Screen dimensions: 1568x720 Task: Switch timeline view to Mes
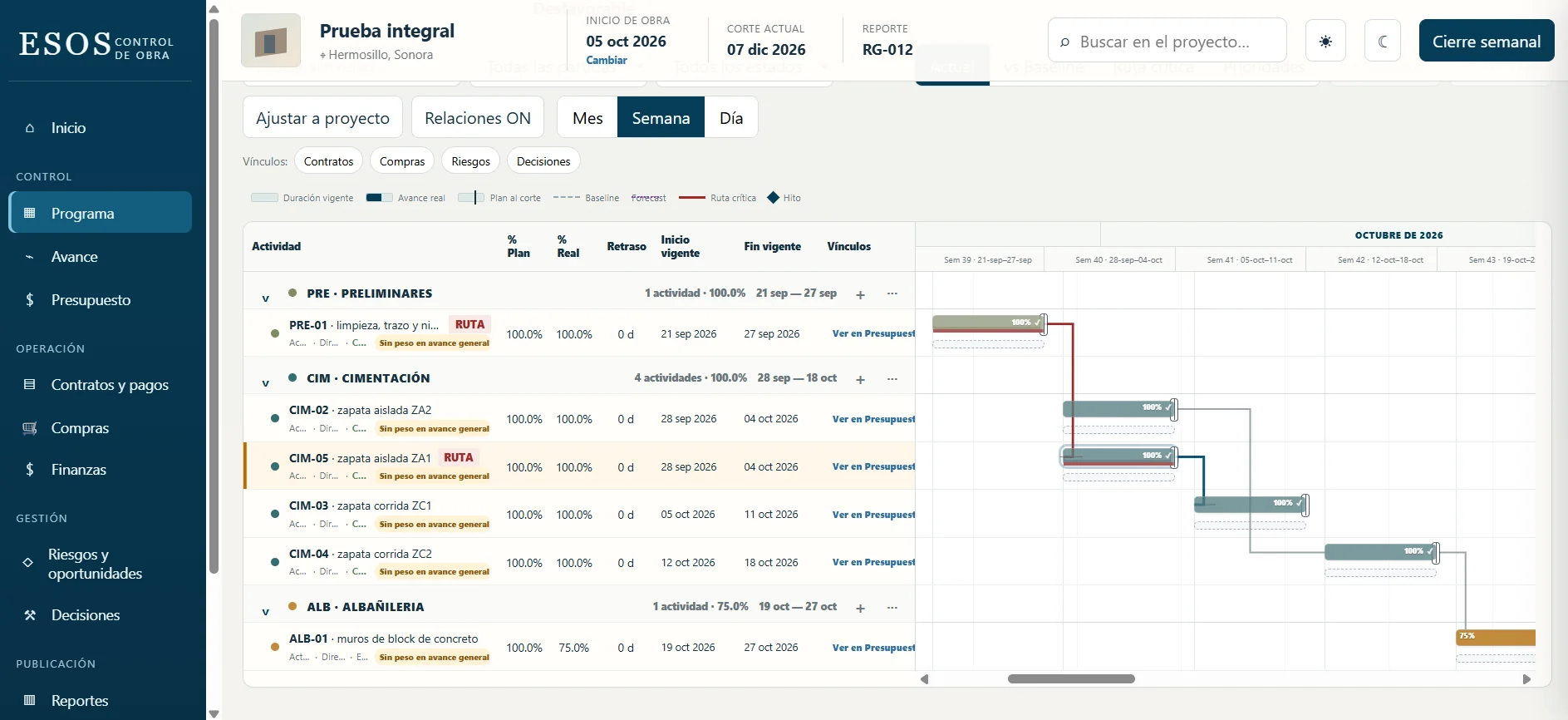[x=587, y=117]
